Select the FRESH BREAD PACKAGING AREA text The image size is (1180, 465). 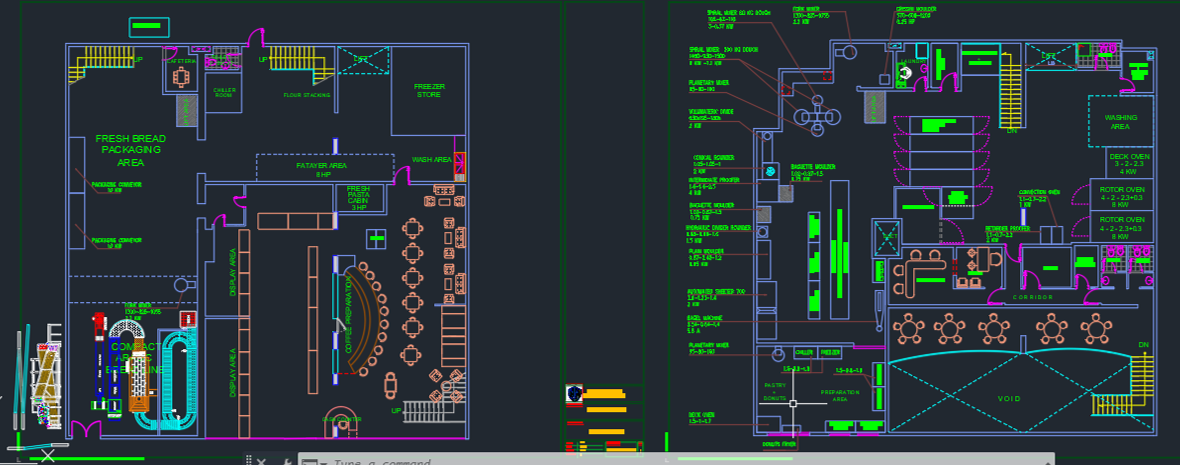pyautogui.click(x=130, y=149)
